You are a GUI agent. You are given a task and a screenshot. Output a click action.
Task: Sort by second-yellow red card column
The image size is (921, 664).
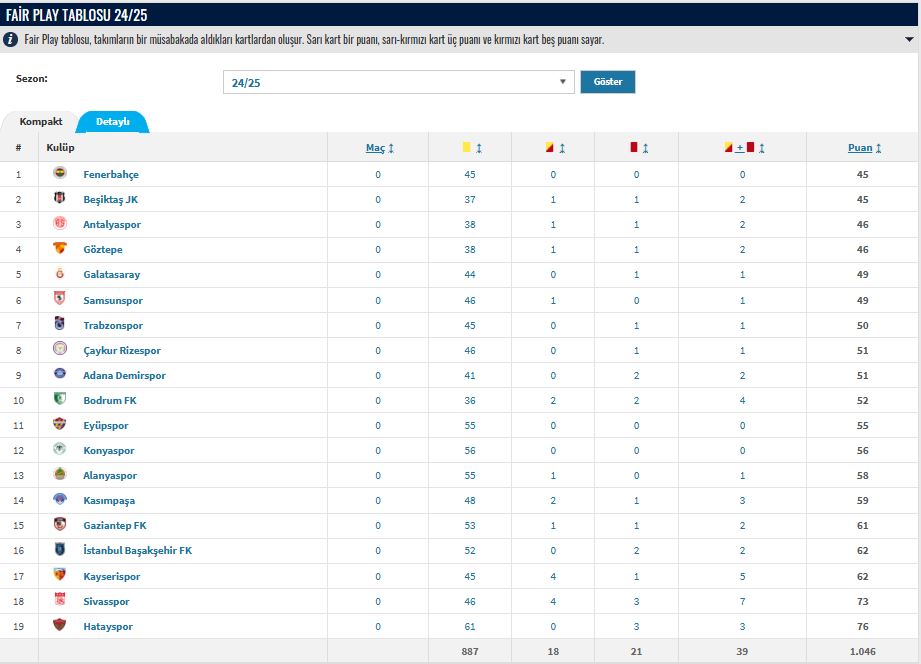click(555, 148)
